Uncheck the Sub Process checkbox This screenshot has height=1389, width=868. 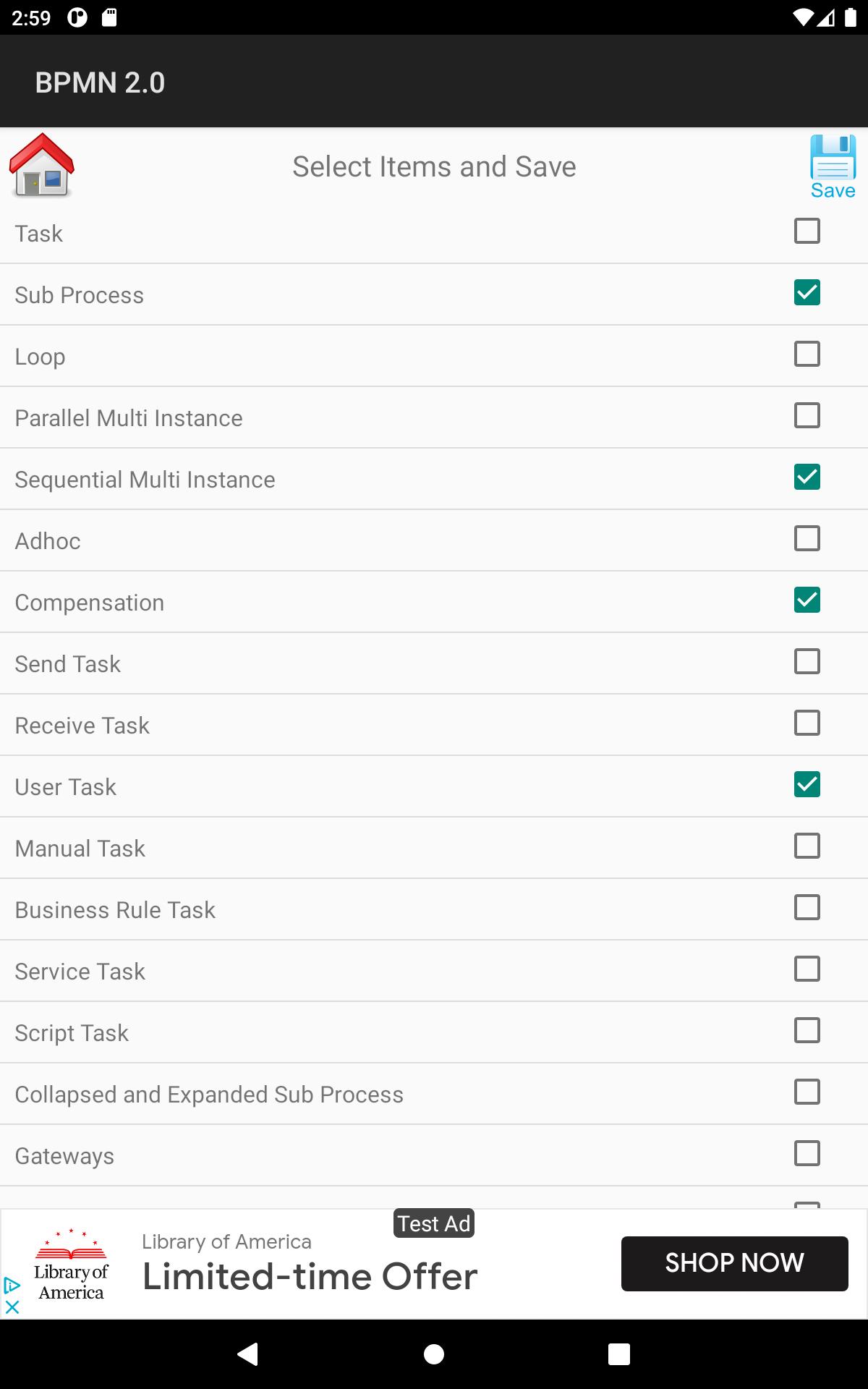[807, 293]
